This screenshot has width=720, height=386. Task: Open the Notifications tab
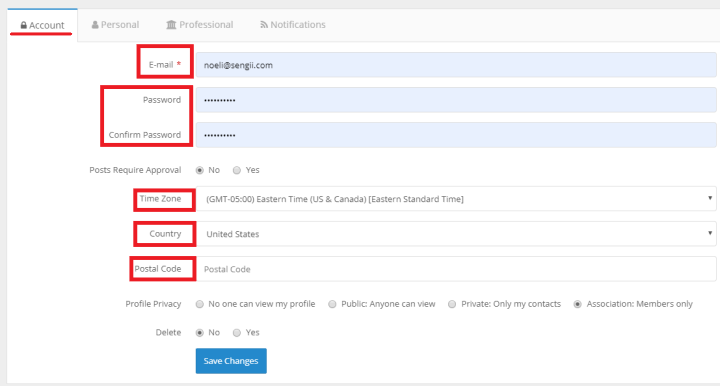click(293, 25)
